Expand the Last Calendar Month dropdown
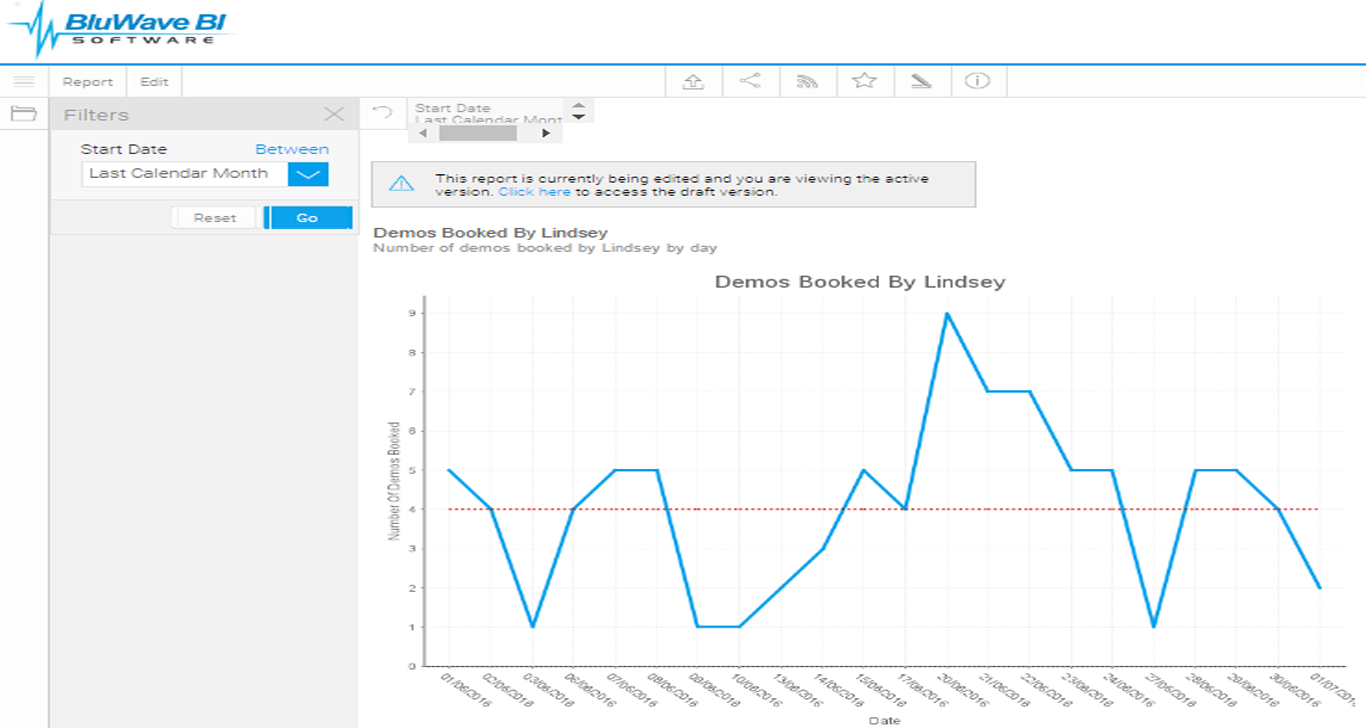1366x728 pixels. coord(308,174)
